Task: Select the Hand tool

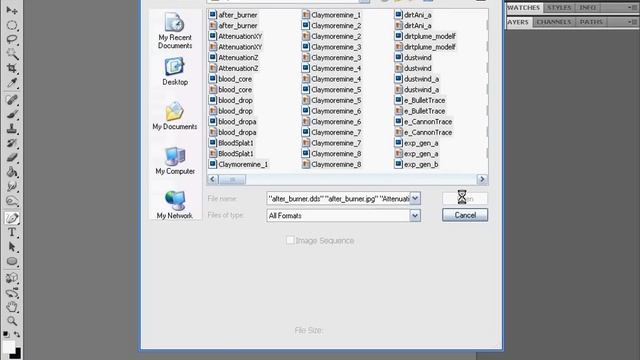Action: (x=12, y=307)
